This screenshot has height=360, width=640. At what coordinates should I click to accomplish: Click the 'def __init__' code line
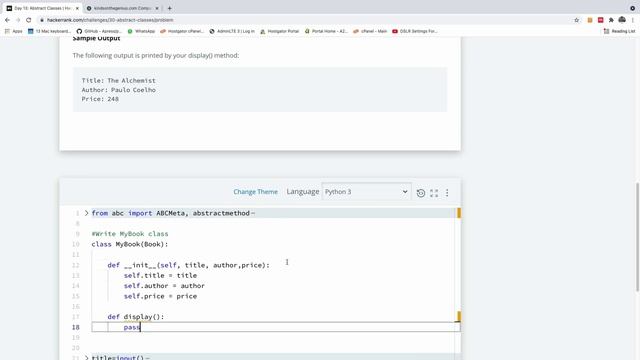click(x=189, y=265)
